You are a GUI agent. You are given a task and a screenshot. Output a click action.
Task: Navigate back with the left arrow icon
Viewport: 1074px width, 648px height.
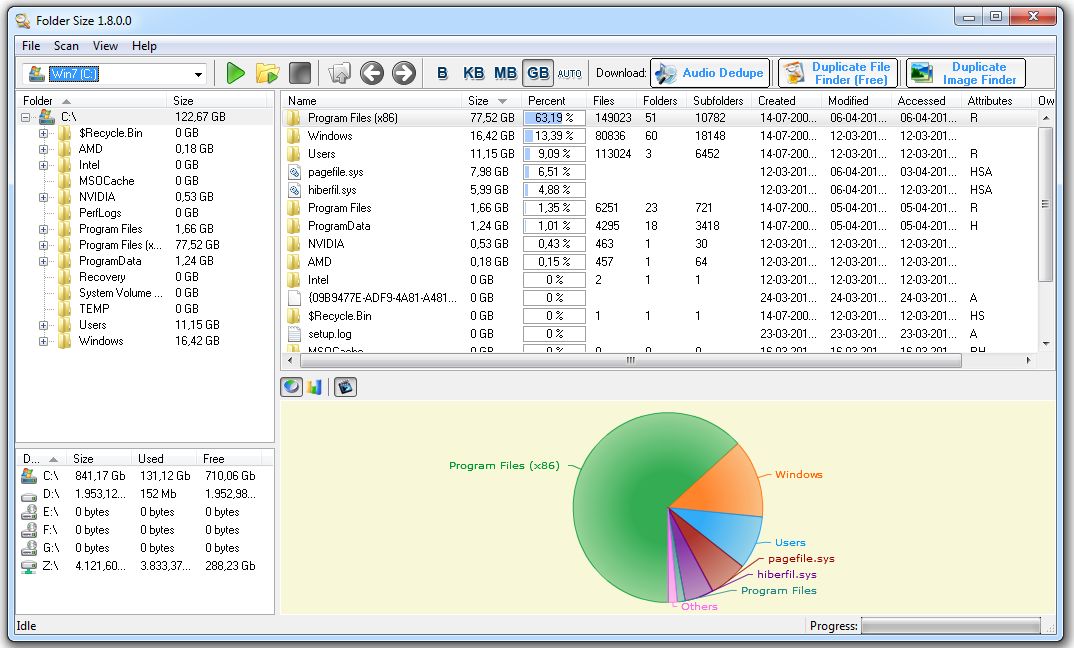[372, 73]
